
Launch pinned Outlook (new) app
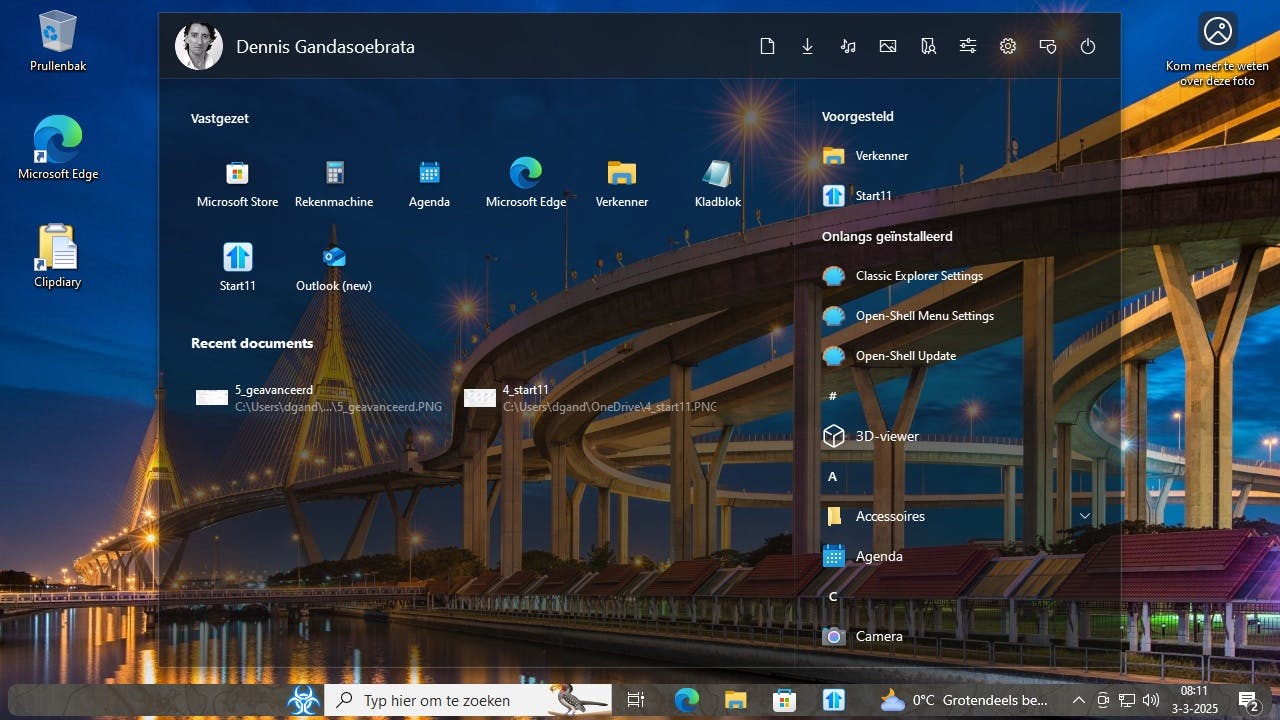coord(334,267)
